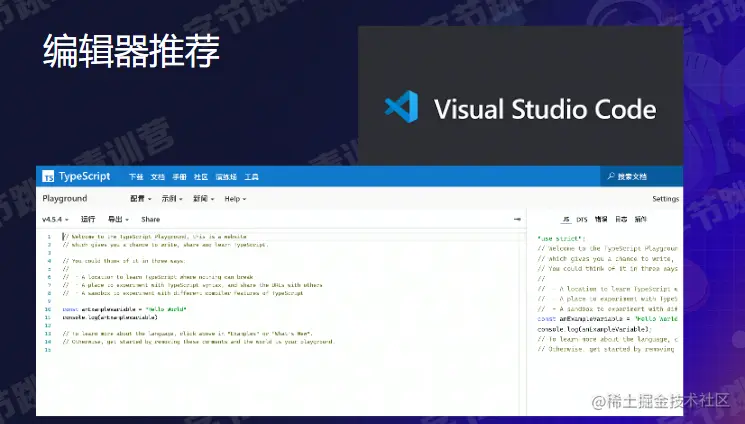This screenshot has height=424, width=745.
Task: Expand the 导出 dropdown
Action: point(118,219)
